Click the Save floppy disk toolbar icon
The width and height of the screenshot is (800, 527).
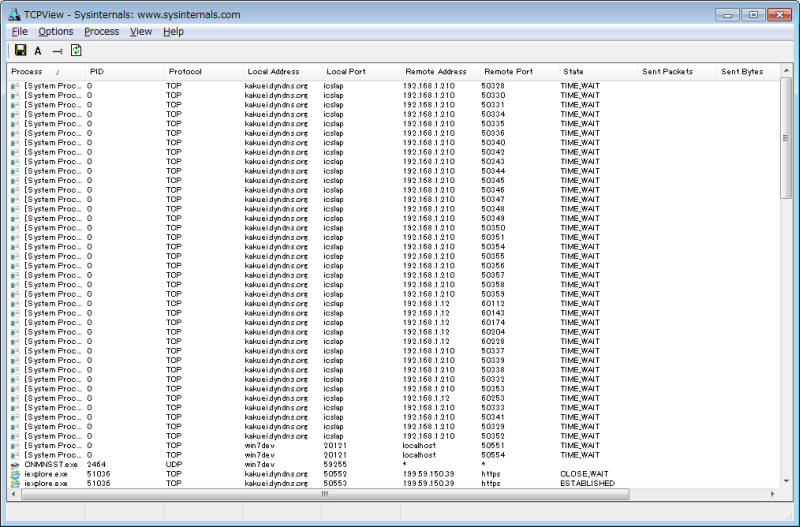click(x=20, y=50)
